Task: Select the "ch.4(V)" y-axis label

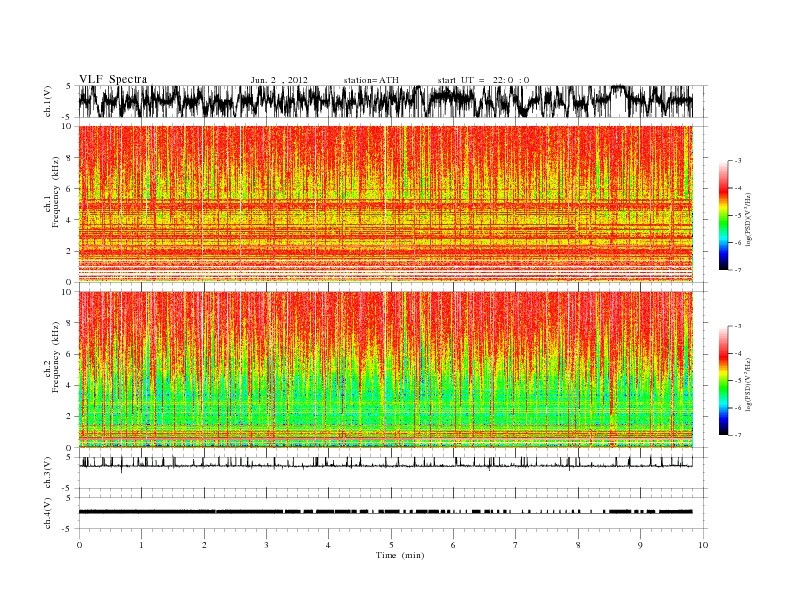Action: click(x=48, y=514)
